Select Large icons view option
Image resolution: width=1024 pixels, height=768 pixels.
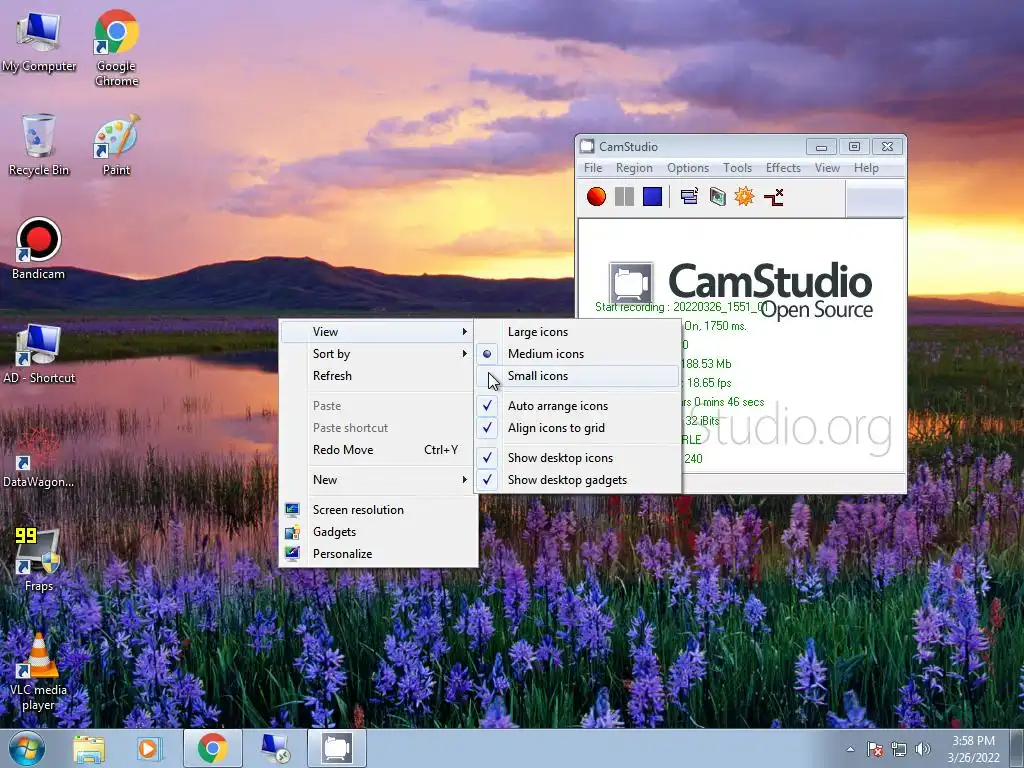[578, 332]
